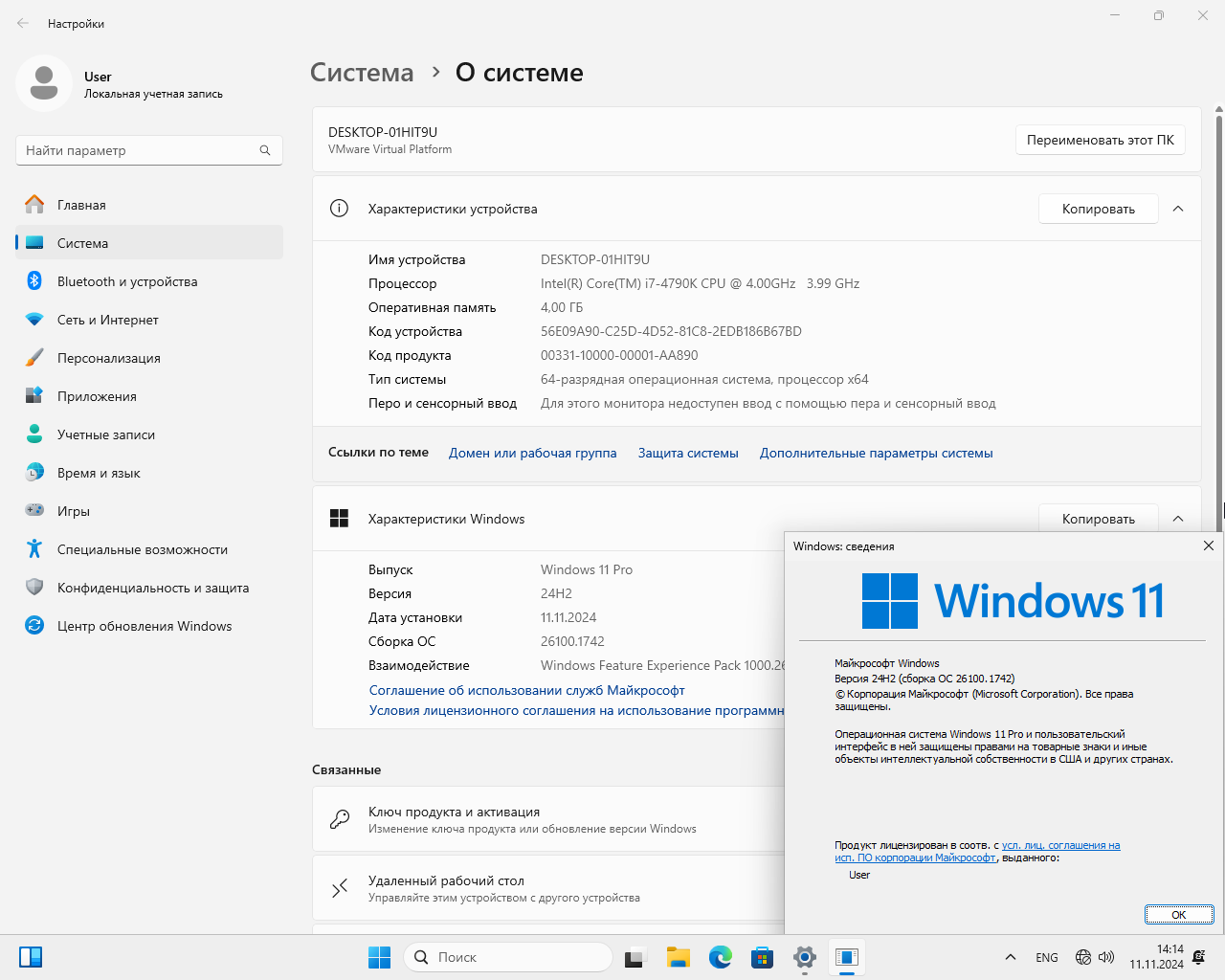Click the volume speaker icon in tray
The image size is (1225, 980).
click(1107, 957)
